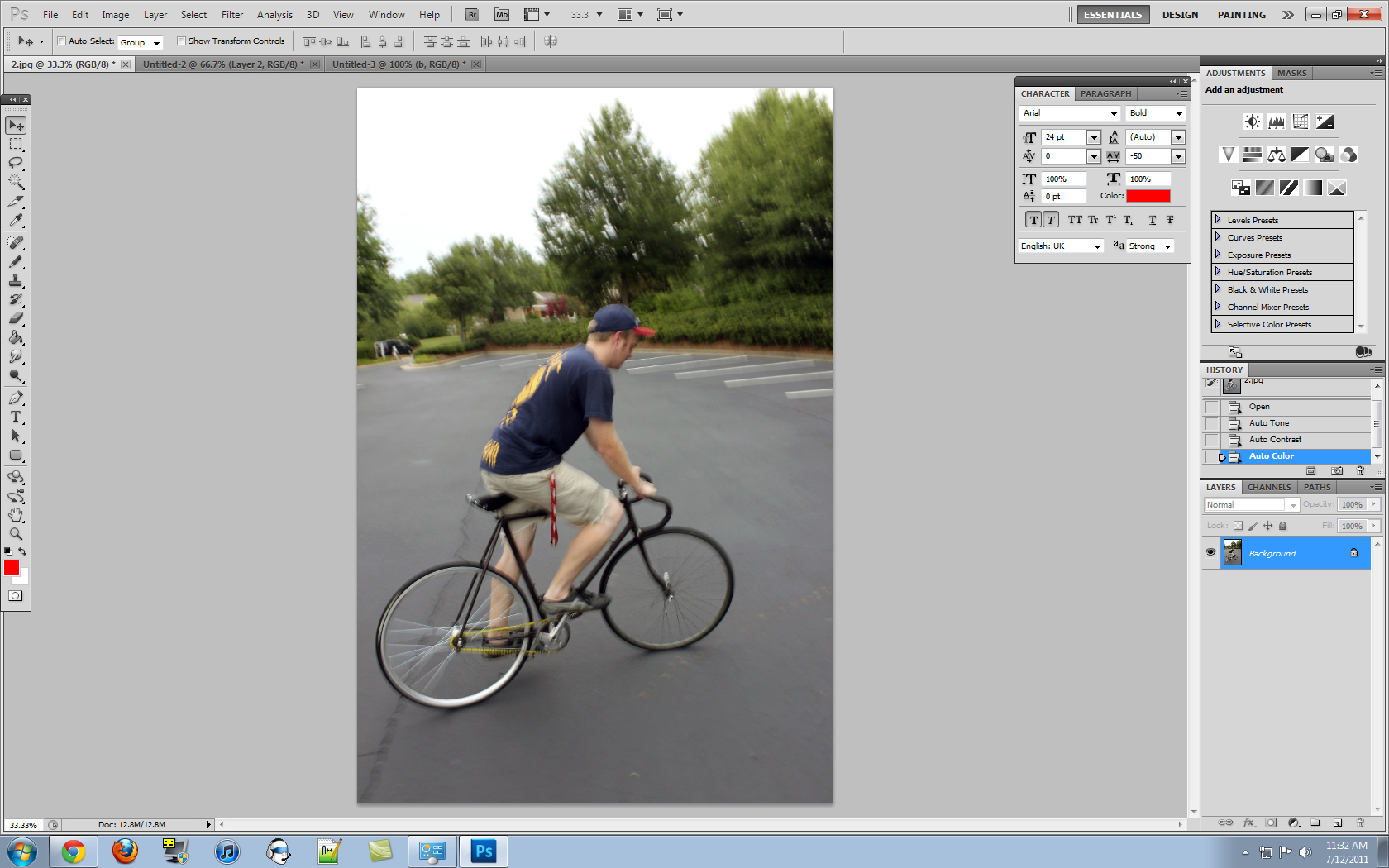Select the Lasso tool
Viewport: 1389px width, 868px height.
coord(16,164)
